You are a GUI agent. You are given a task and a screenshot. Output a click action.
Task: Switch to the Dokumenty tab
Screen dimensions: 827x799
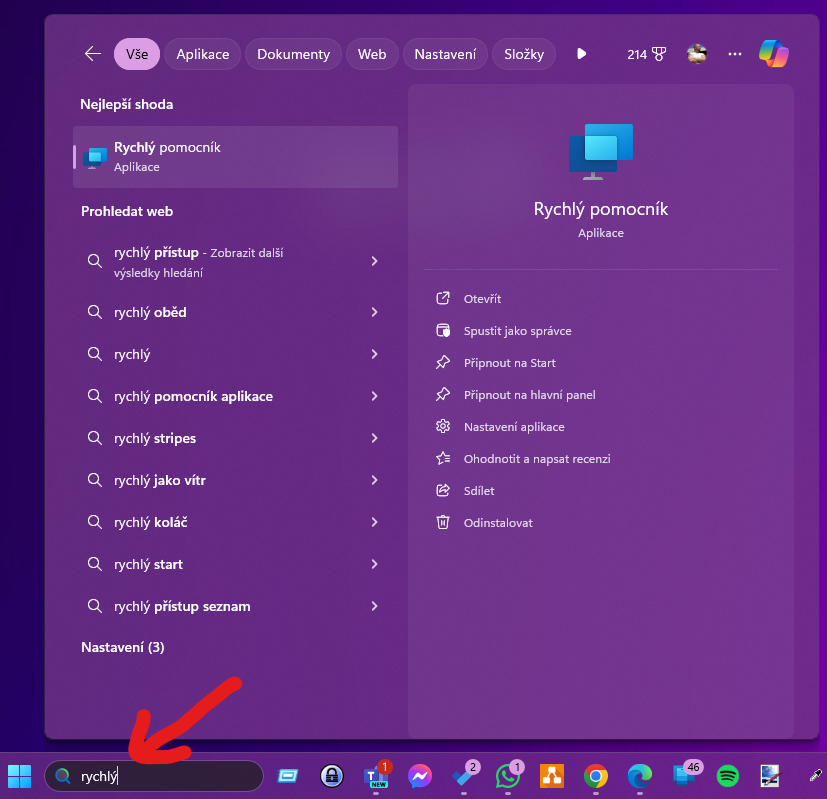tap(293, 54)
